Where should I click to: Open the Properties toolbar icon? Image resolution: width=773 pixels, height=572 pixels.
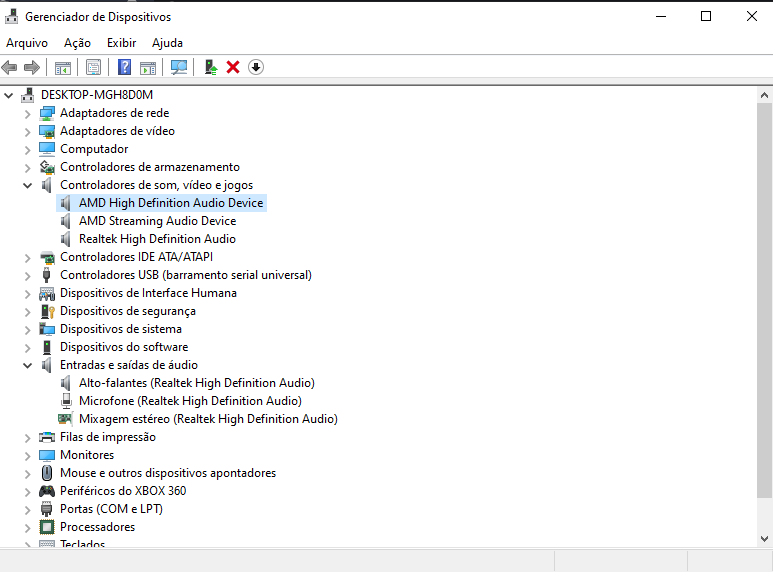93,67
